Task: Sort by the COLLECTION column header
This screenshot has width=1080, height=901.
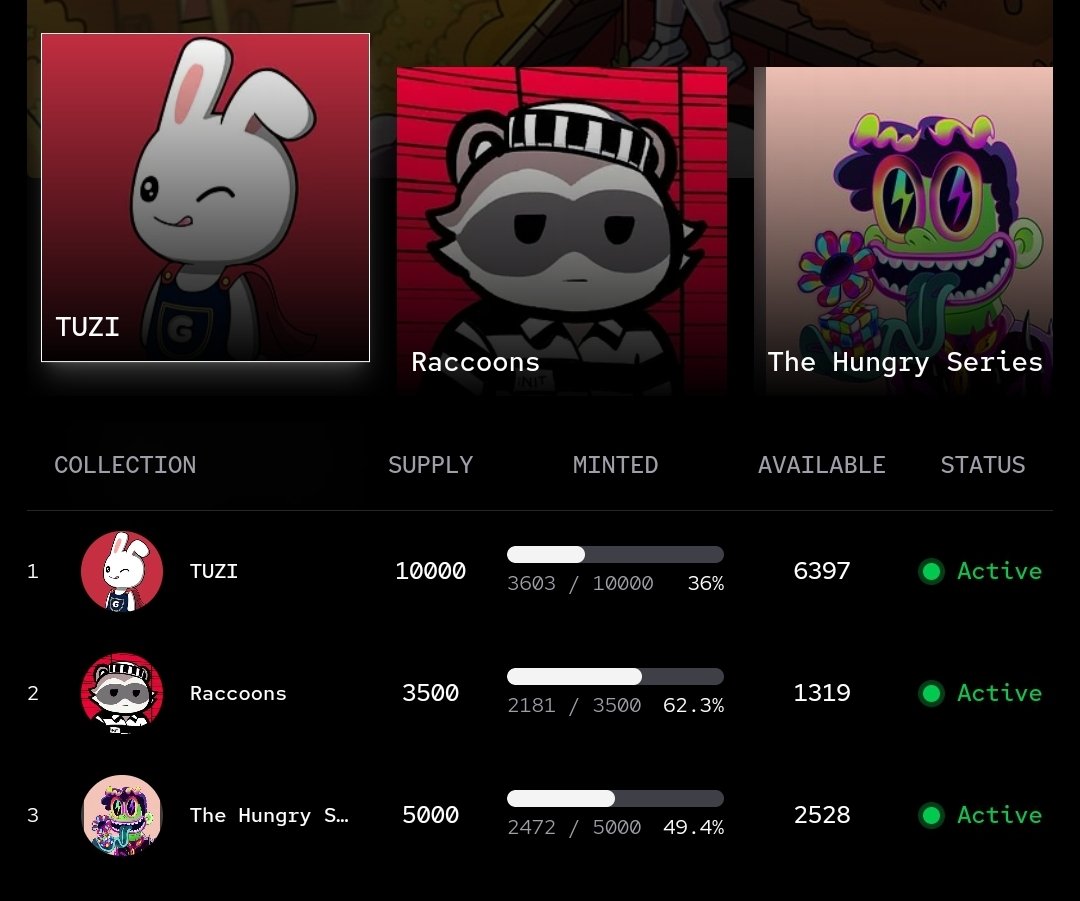Action: 125,465
